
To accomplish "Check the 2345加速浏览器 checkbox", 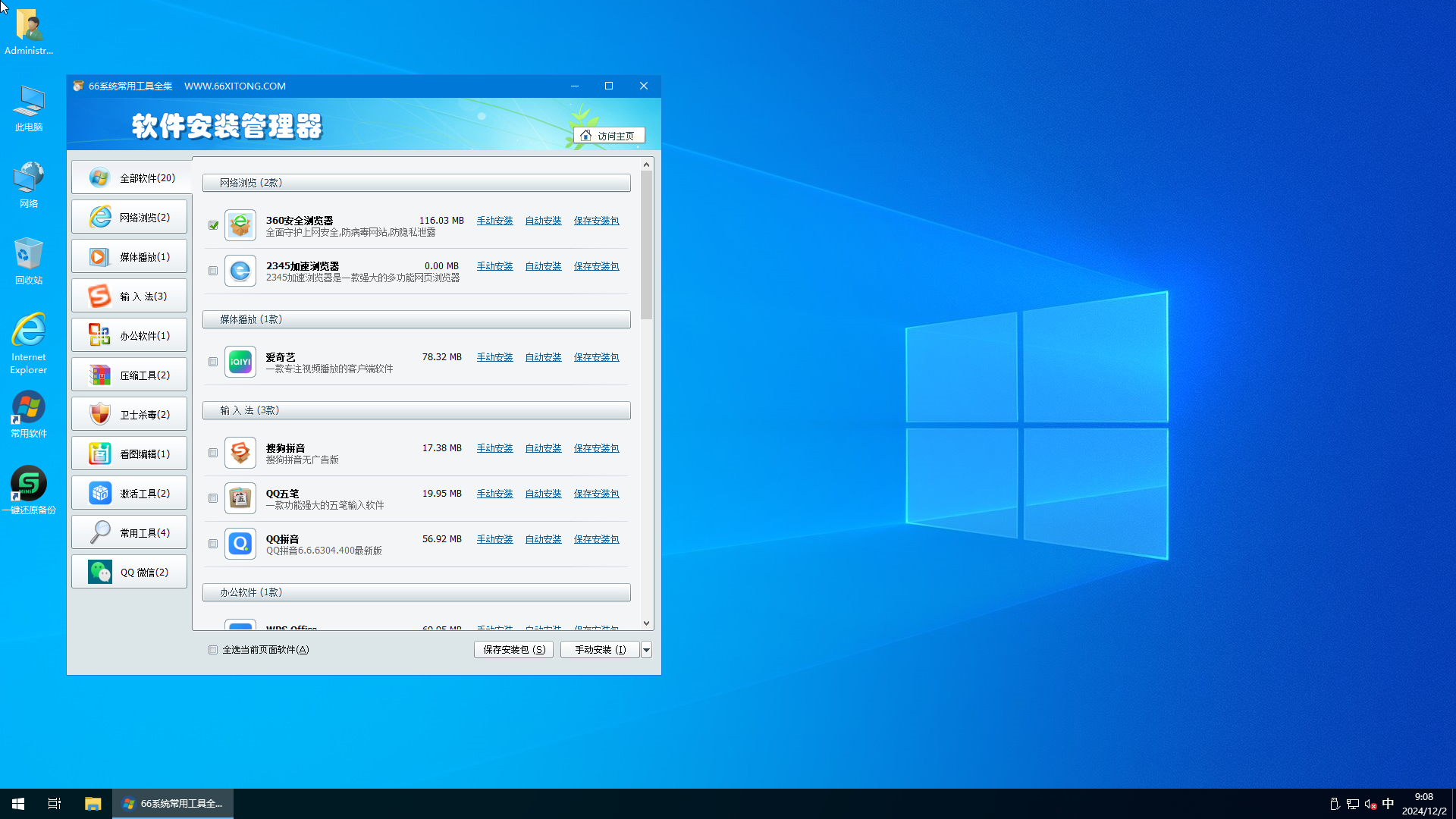I will tap(213, 271).
